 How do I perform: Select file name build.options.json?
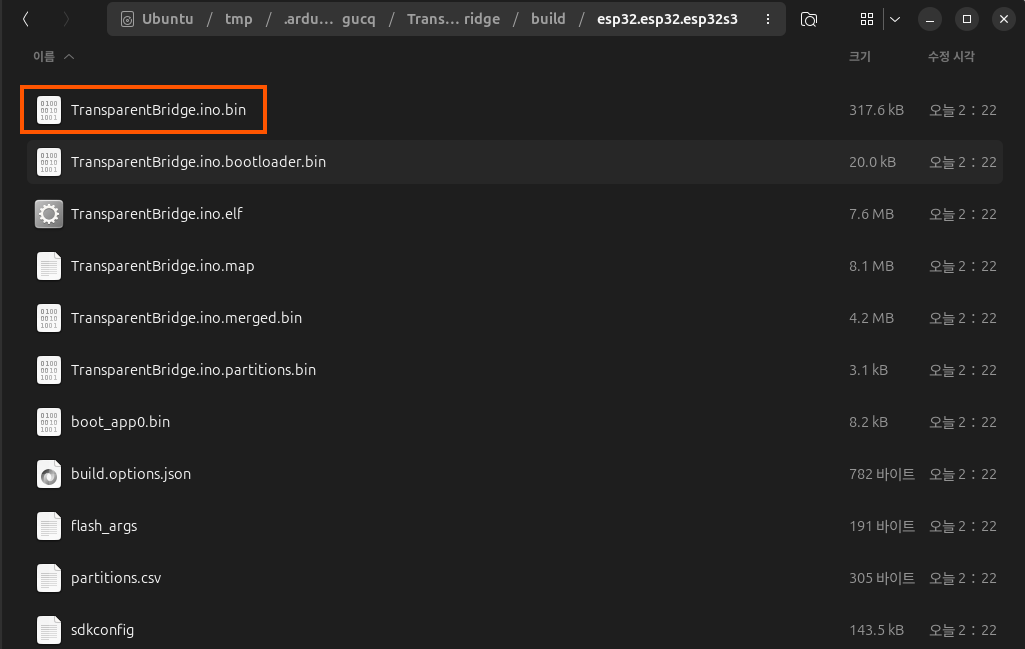[131, 474]
